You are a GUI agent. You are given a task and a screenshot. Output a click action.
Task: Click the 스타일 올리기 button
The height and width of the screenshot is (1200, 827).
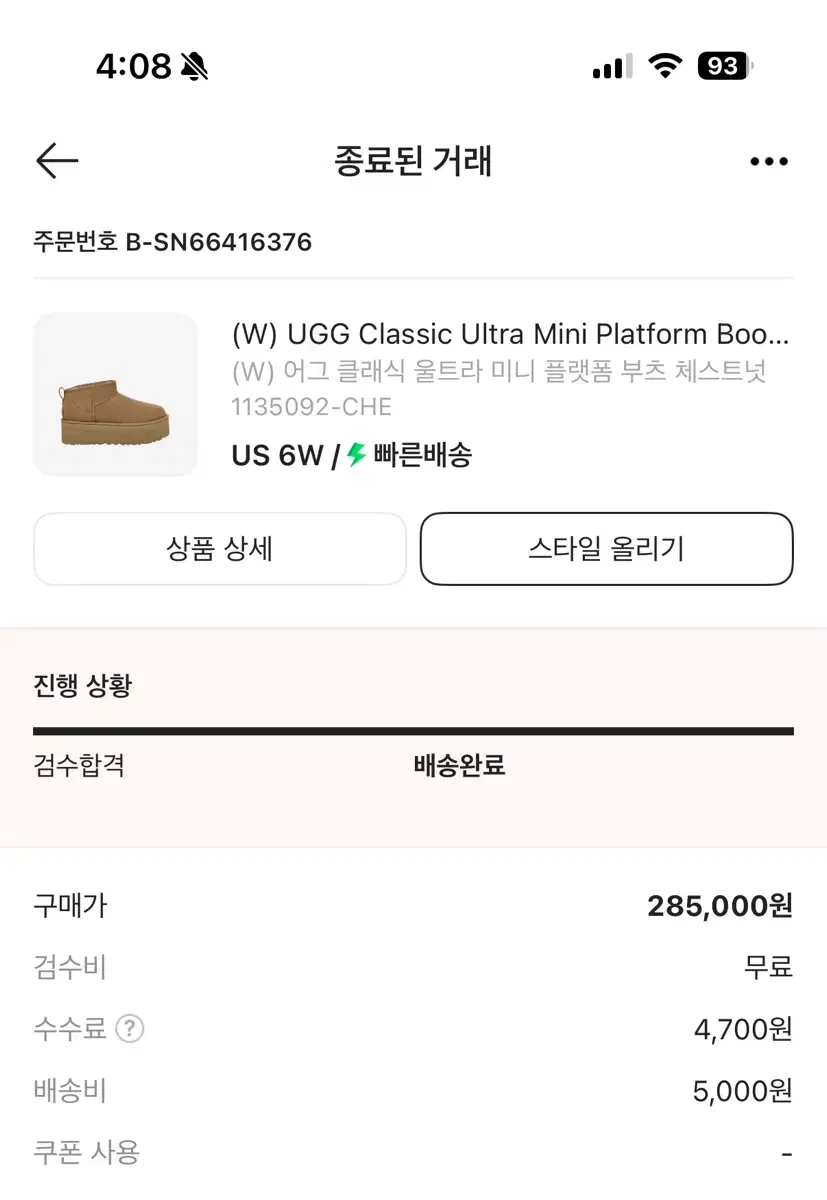pyautogui.click(x=606, y=549)
